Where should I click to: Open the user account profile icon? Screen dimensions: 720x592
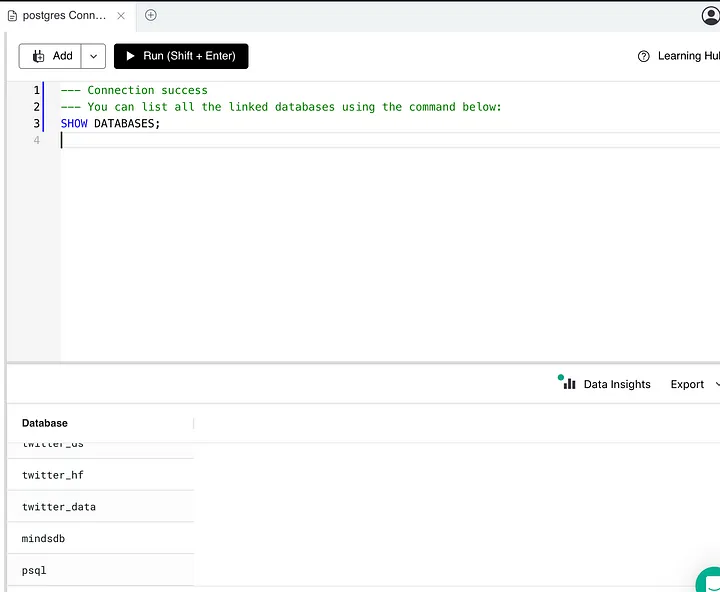point(710,16)
